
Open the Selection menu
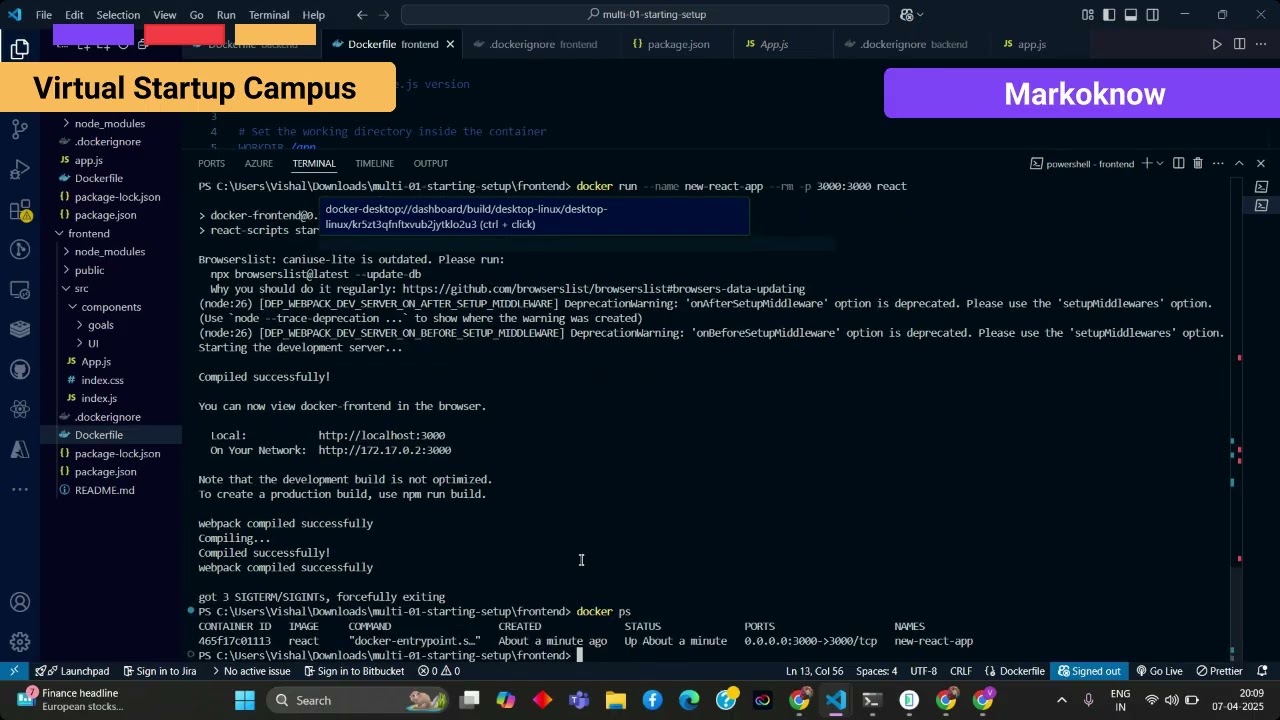coord(118,15)
